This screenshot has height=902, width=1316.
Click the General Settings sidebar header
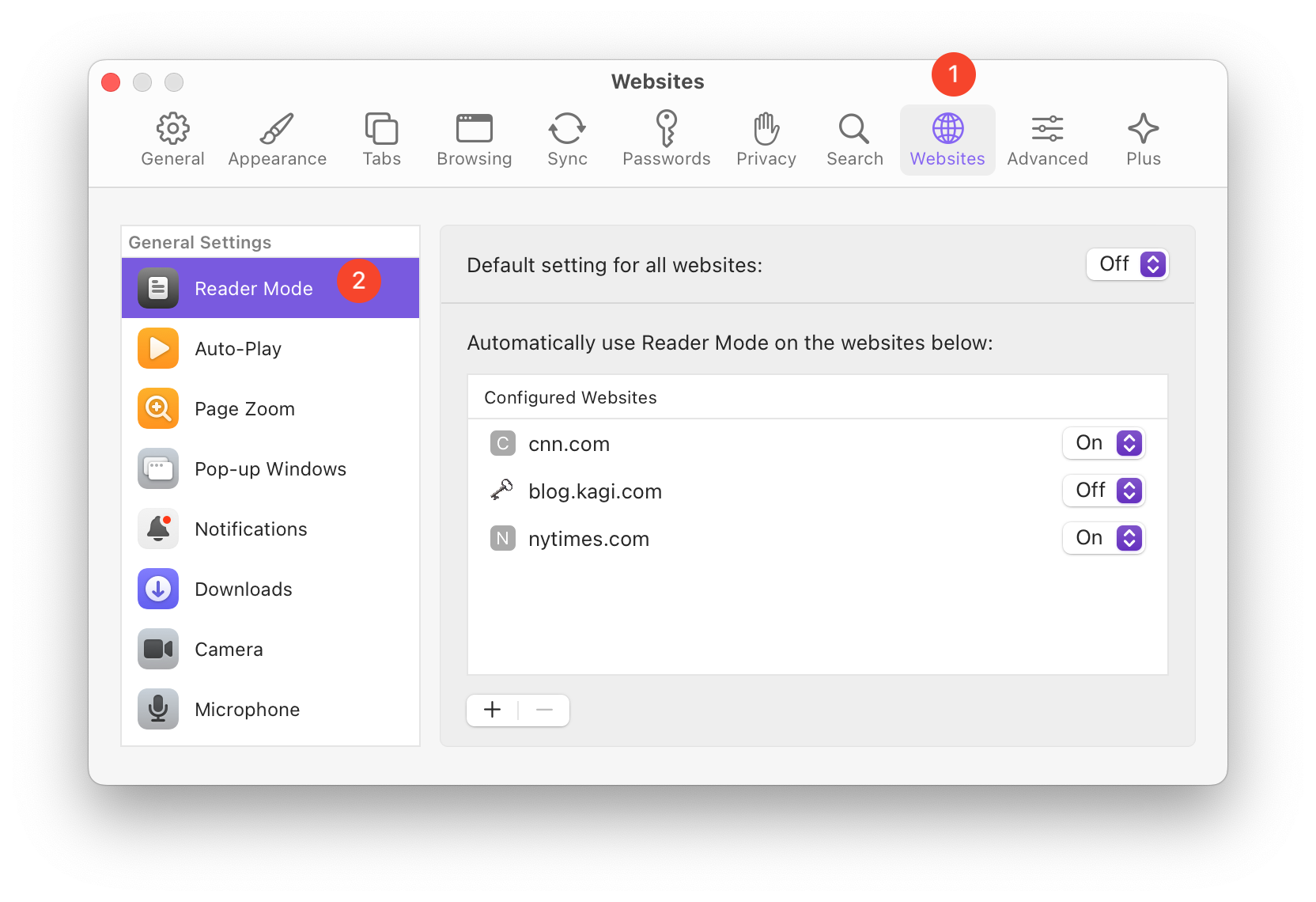(200, 242)
